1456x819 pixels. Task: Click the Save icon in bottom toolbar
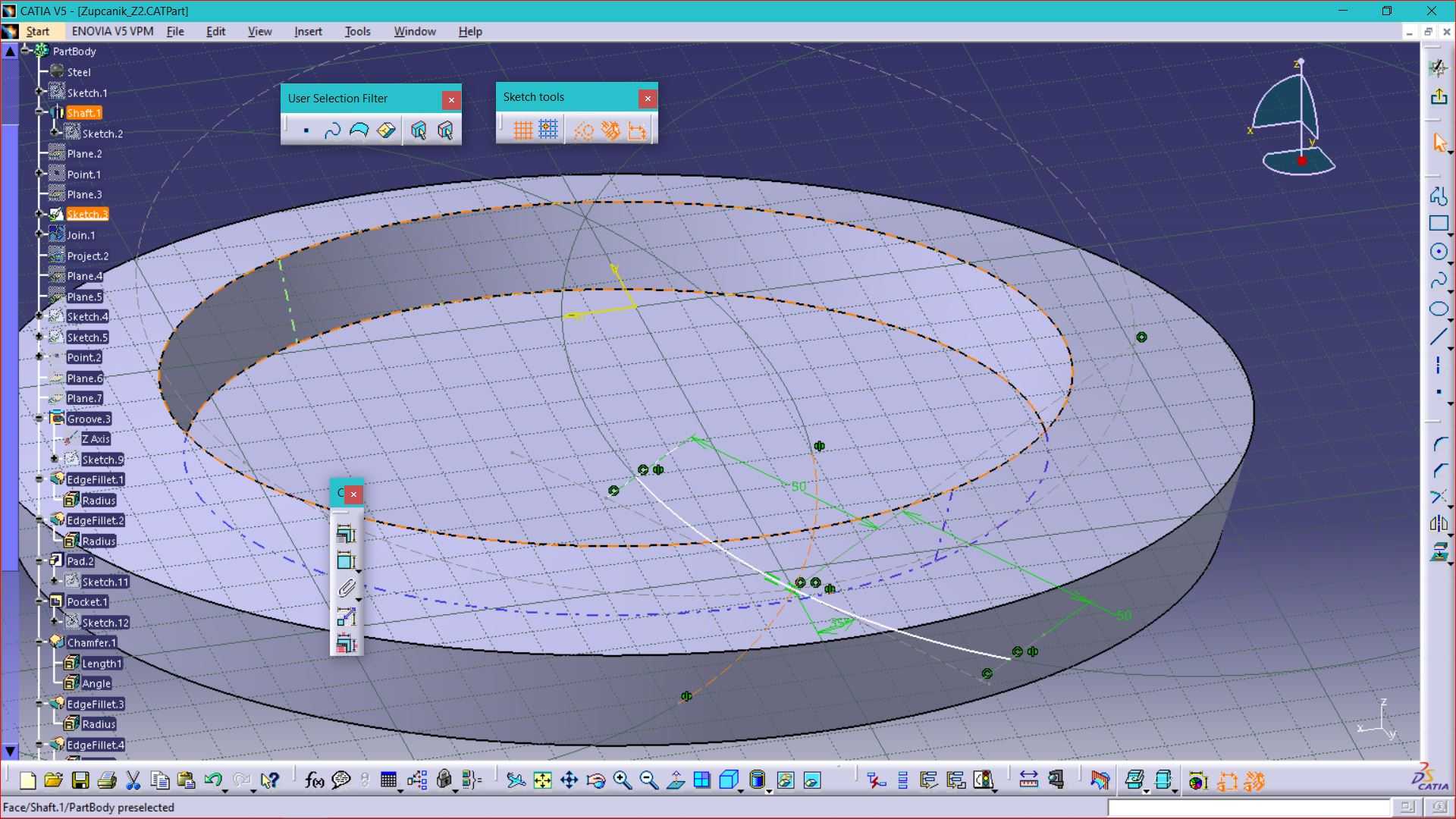[80, 780]
